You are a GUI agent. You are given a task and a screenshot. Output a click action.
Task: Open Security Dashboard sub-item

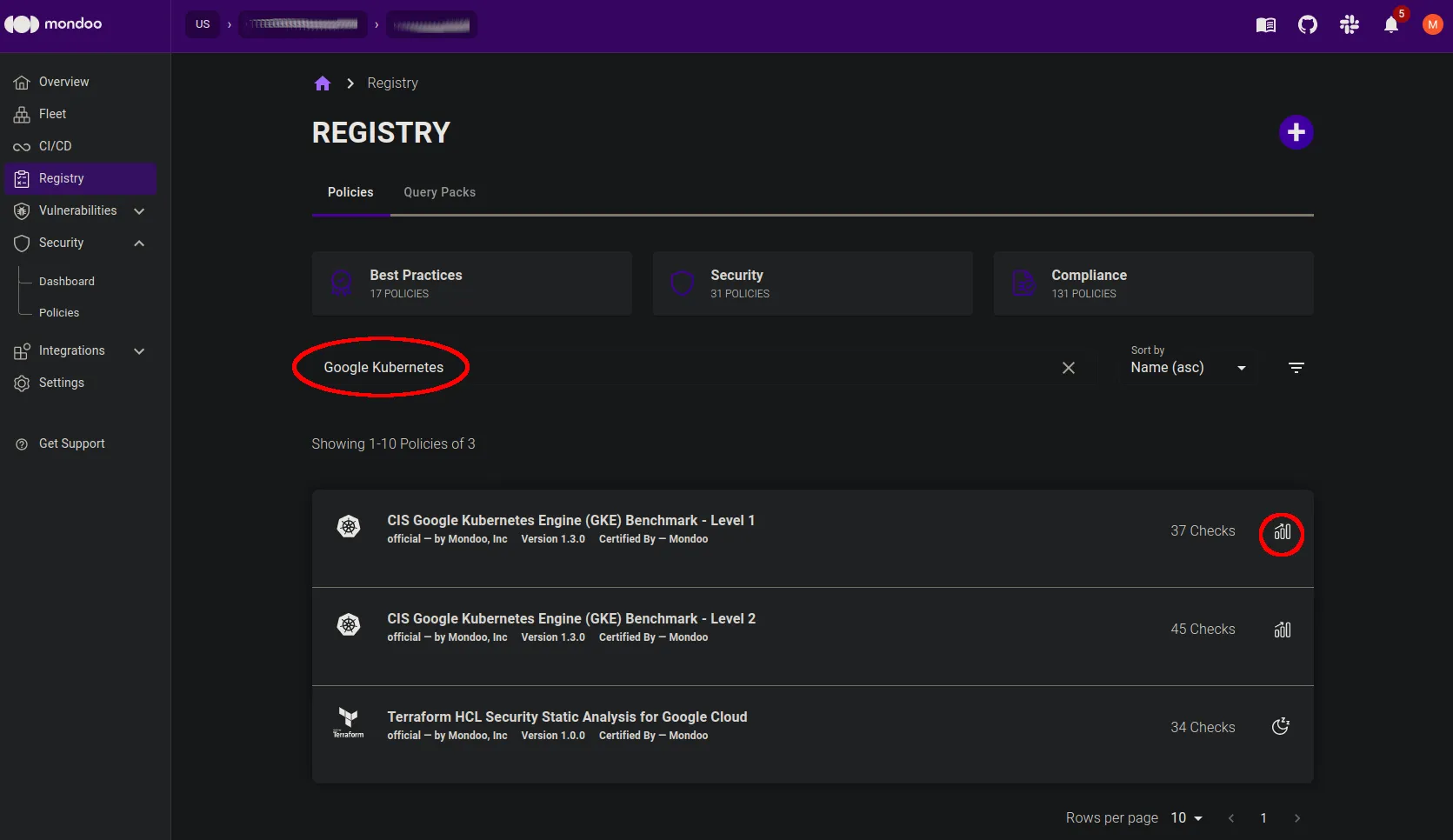pyautogui.click(x=67, y=282)
